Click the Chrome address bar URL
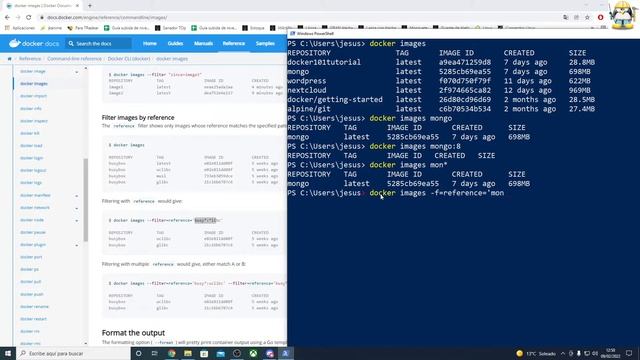The height and width of the screenshot is (360, 640). 107,18
